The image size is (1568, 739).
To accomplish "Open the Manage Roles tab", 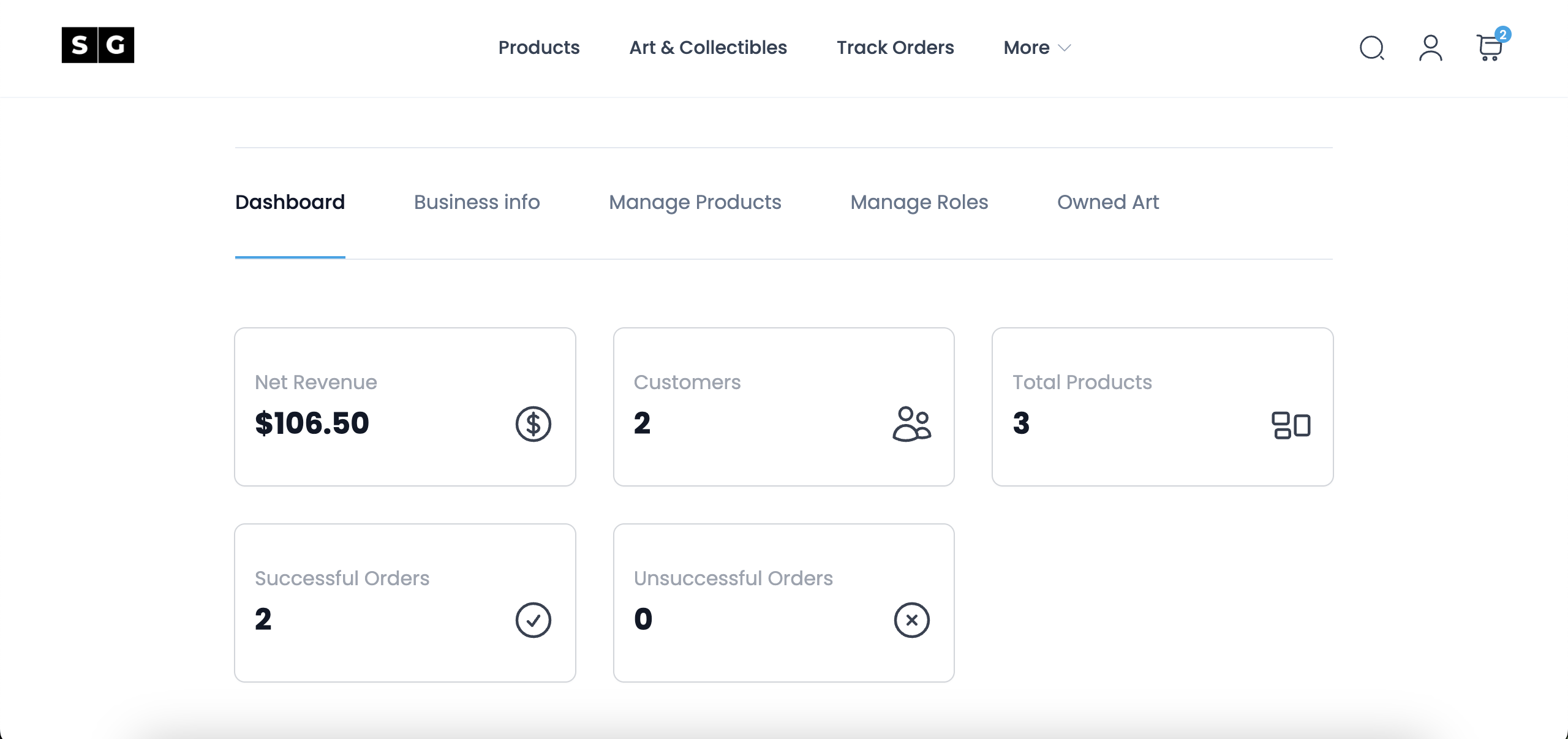I will (919, 202).
